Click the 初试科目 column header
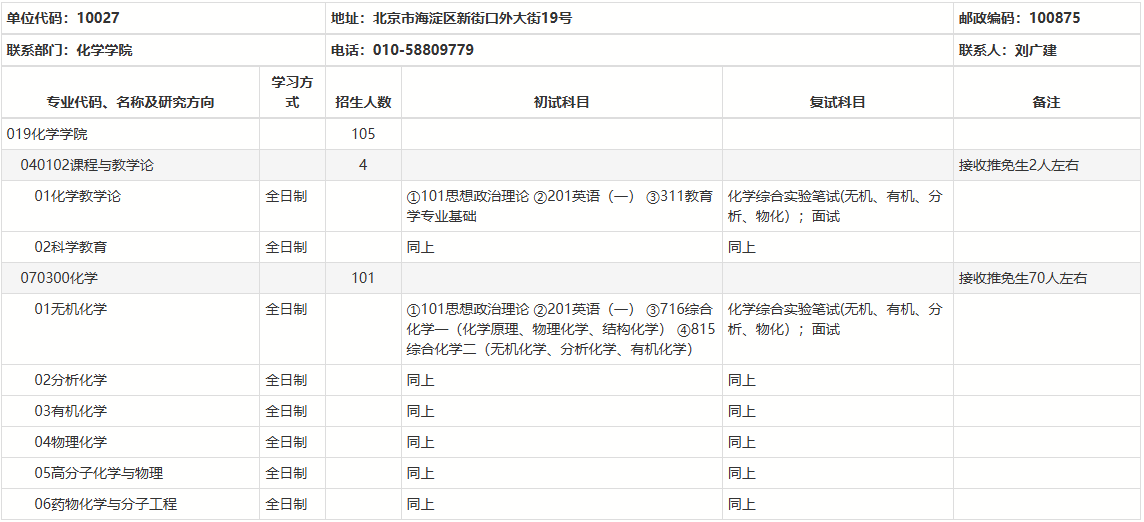1144x522 pixels. click(x=561, y=102)
